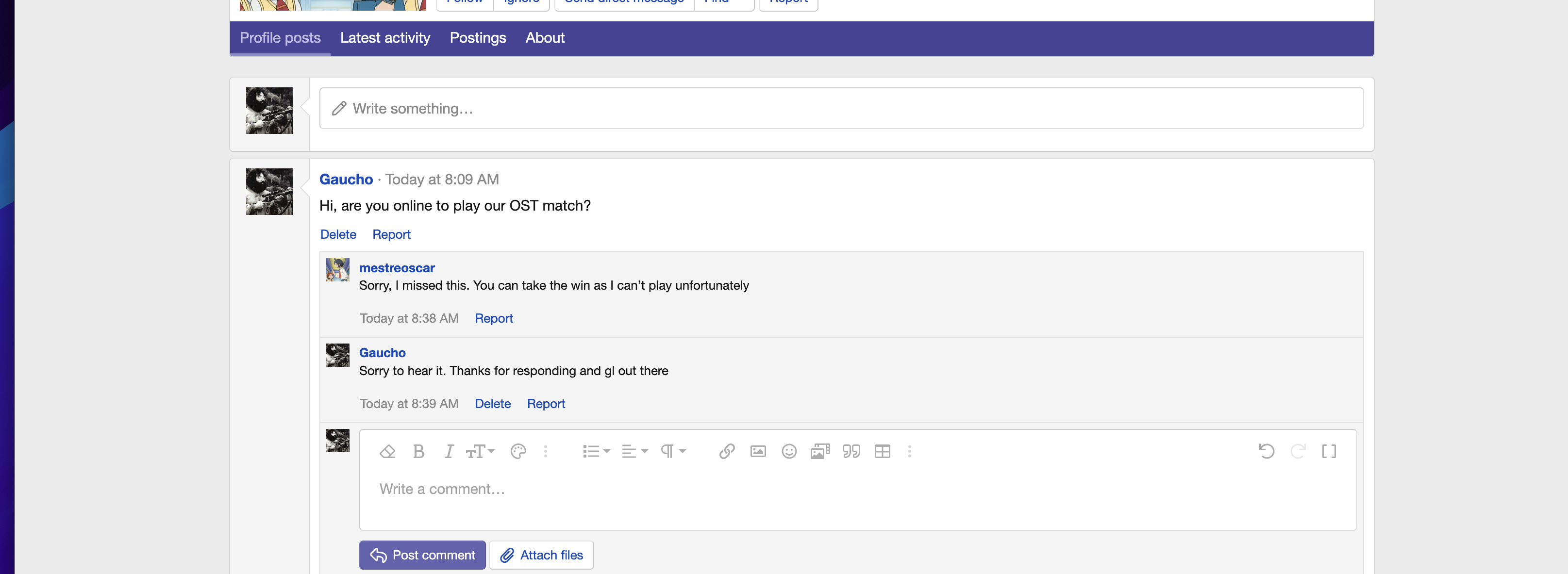Open paragraph format dropdown

pos(673,451)
